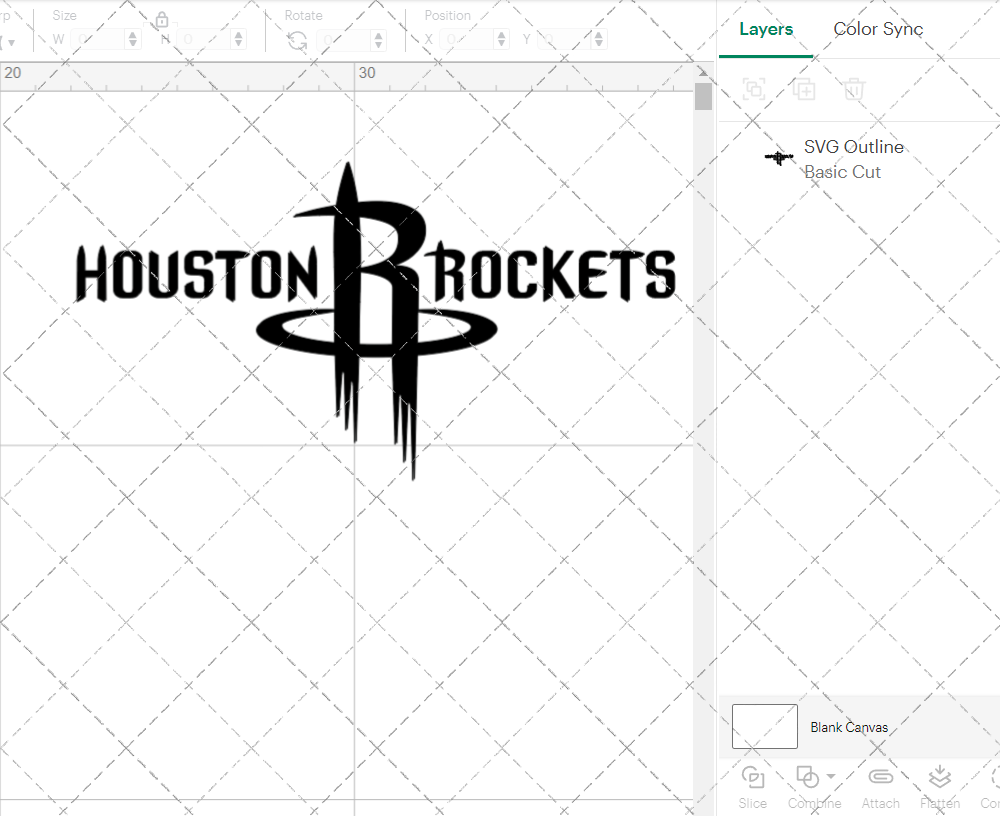Click the group icon in the Layers panel
1000x816 pixels.
pos(753,89)
